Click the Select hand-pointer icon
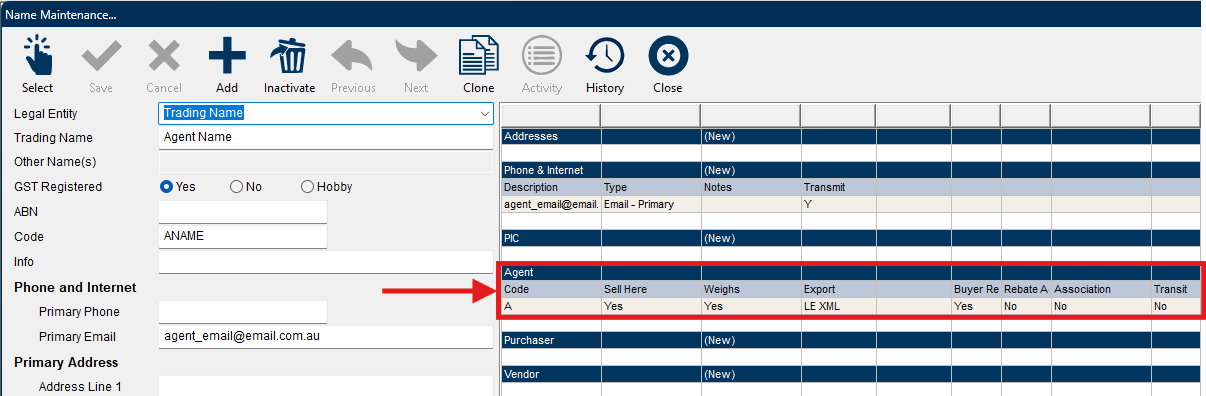 coord(37,55)
